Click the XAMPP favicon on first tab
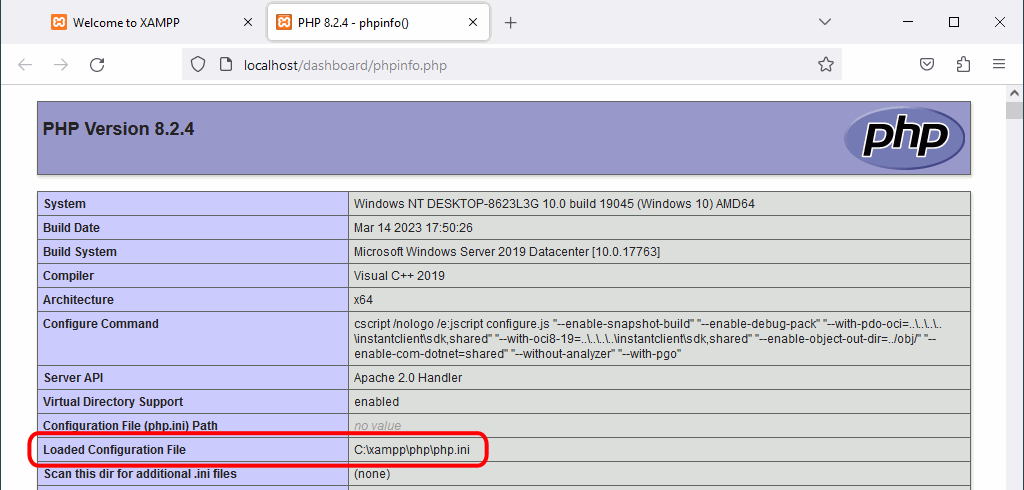 (59, 22)
